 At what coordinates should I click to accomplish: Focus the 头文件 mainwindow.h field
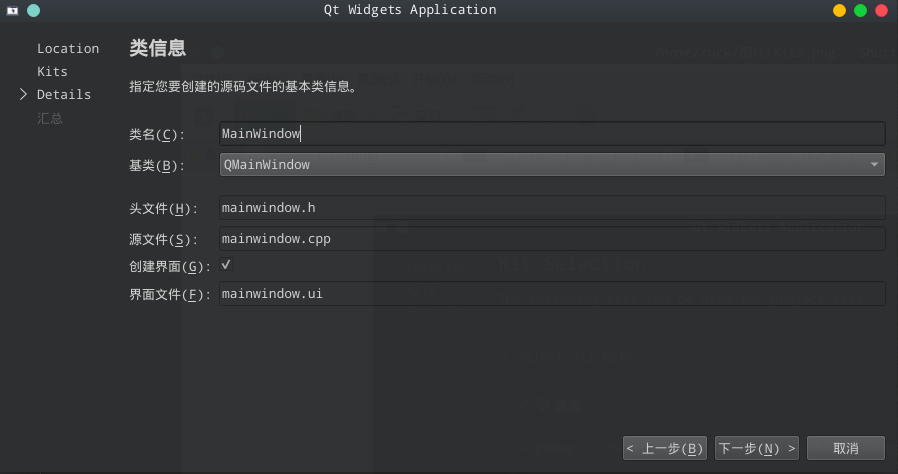[552, 208]
